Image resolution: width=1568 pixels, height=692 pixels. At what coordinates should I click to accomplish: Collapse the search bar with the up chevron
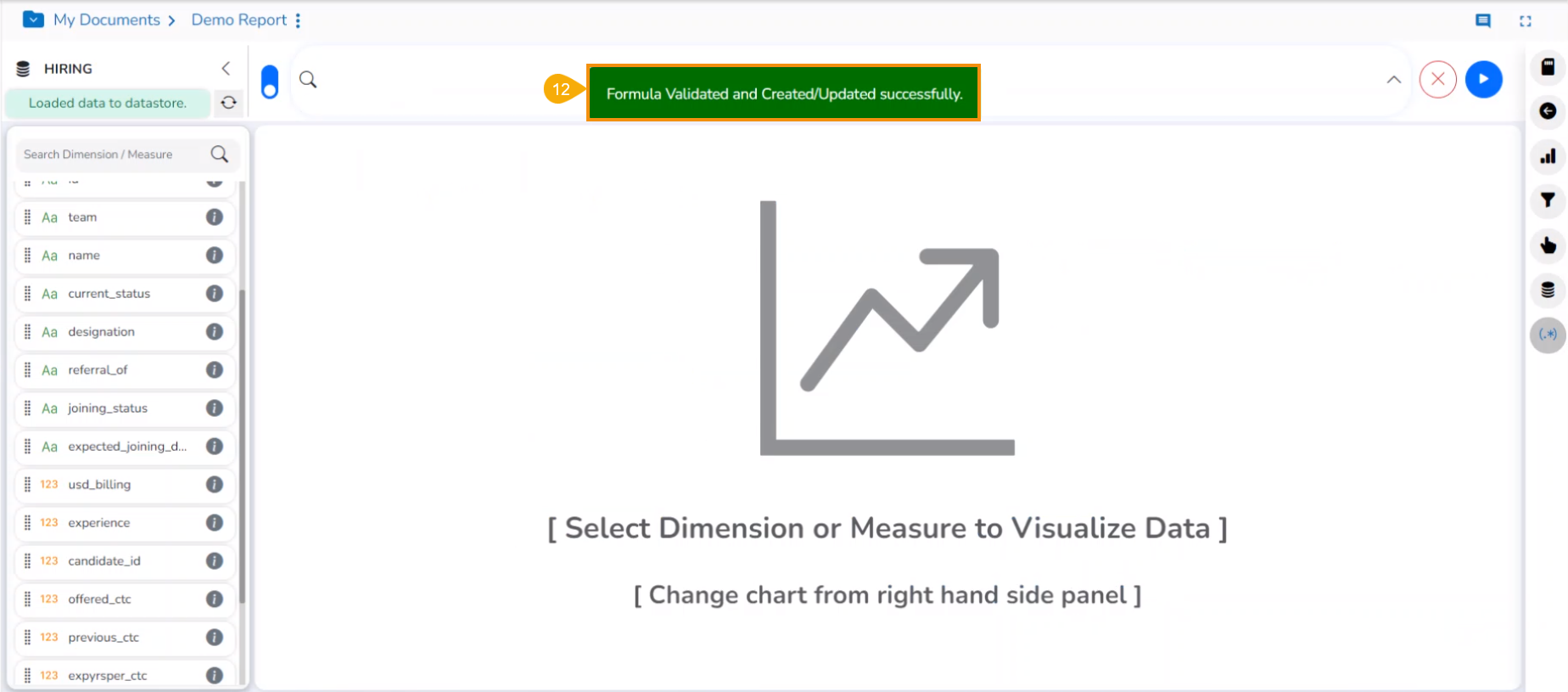point(1393,80)
